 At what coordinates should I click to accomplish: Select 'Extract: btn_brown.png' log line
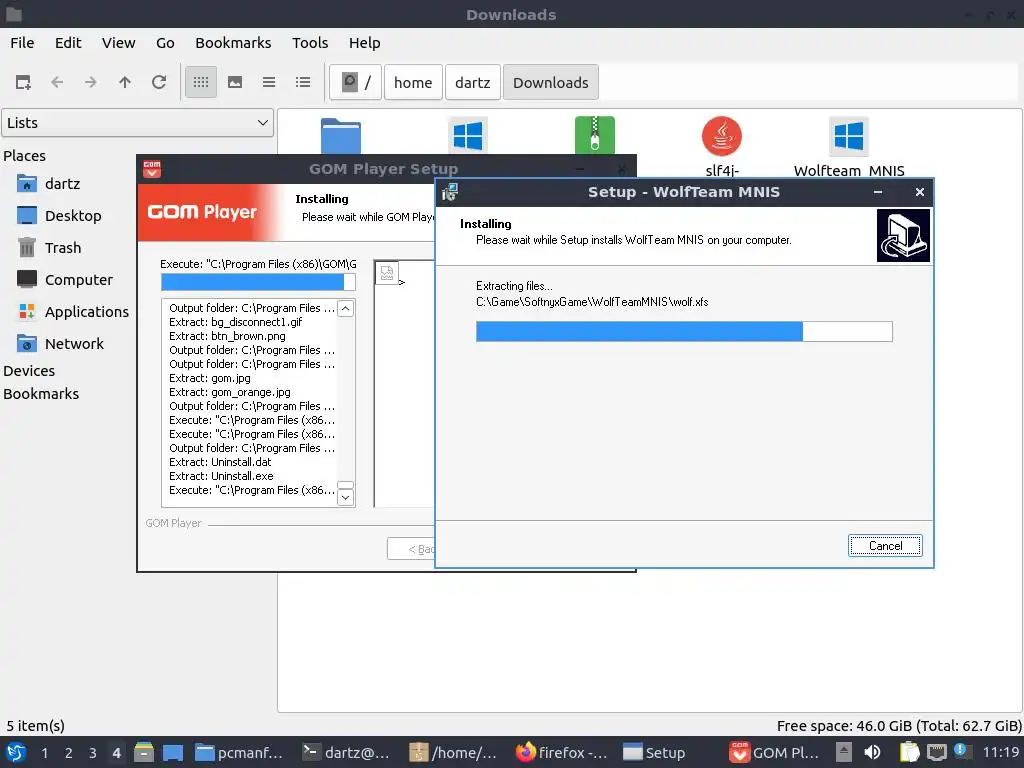click(x=227, y=336)
